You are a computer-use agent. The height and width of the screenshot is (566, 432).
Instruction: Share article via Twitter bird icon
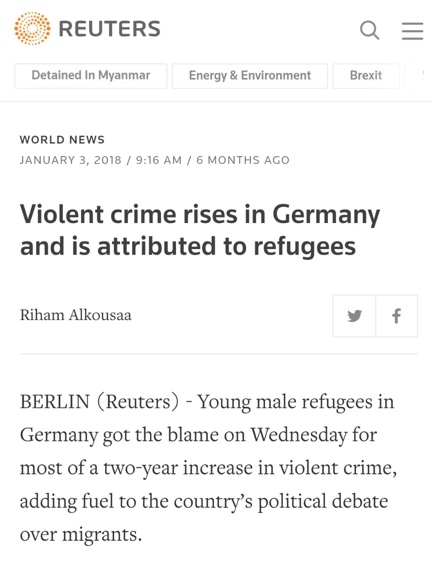point(354,316)
